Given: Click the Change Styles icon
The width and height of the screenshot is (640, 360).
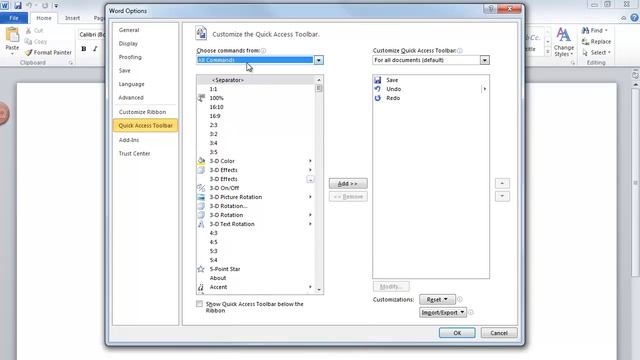Looking at the screenshot, I should pyautogui.click(x=563, y=35).
